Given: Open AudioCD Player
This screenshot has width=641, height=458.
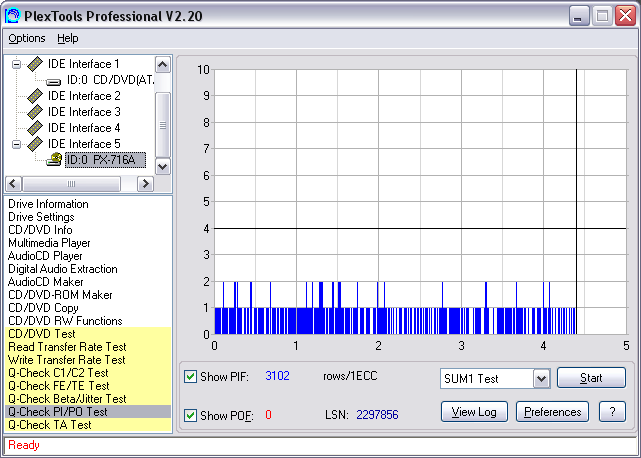Looking at the screenshot, I should point(45,256).
